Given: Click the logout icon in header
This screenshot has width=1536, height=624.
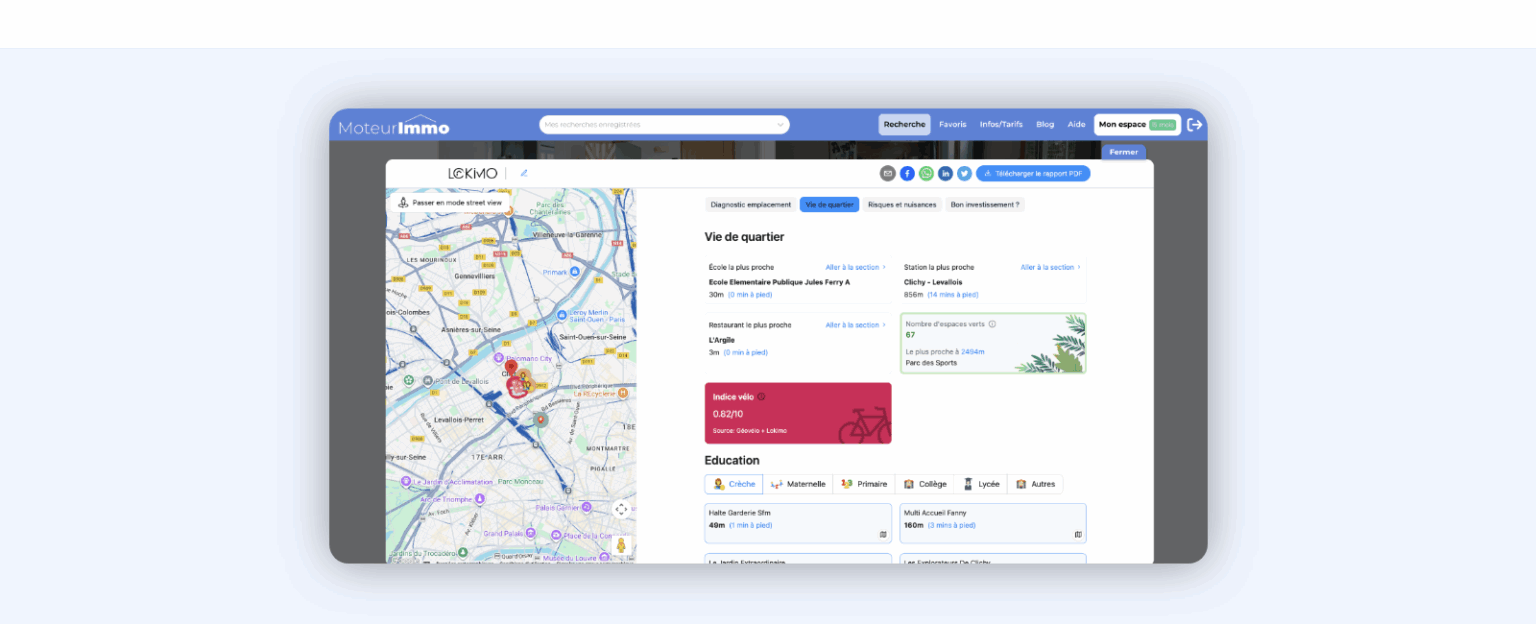Looking at the screenshot, I should pyautogui.click(x=1194, y=125).
